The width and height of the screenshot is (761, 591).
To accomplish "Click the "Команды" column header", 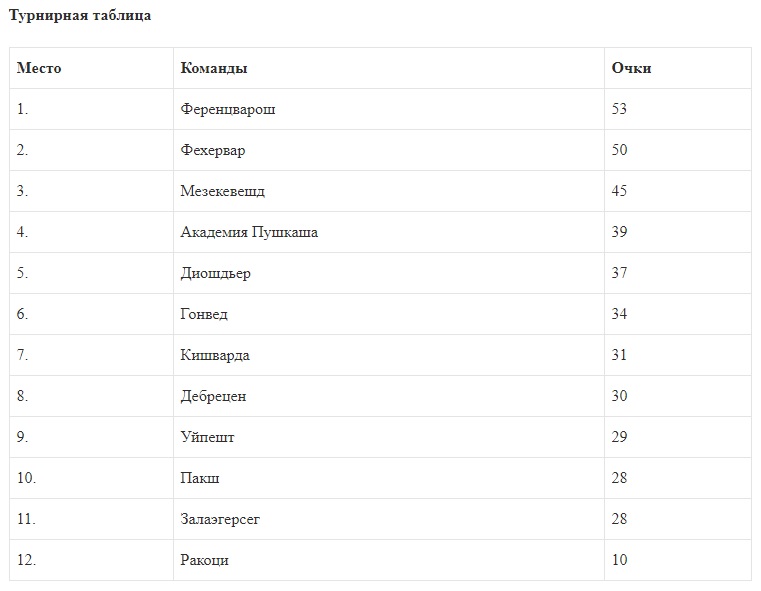I will point(214,68).
